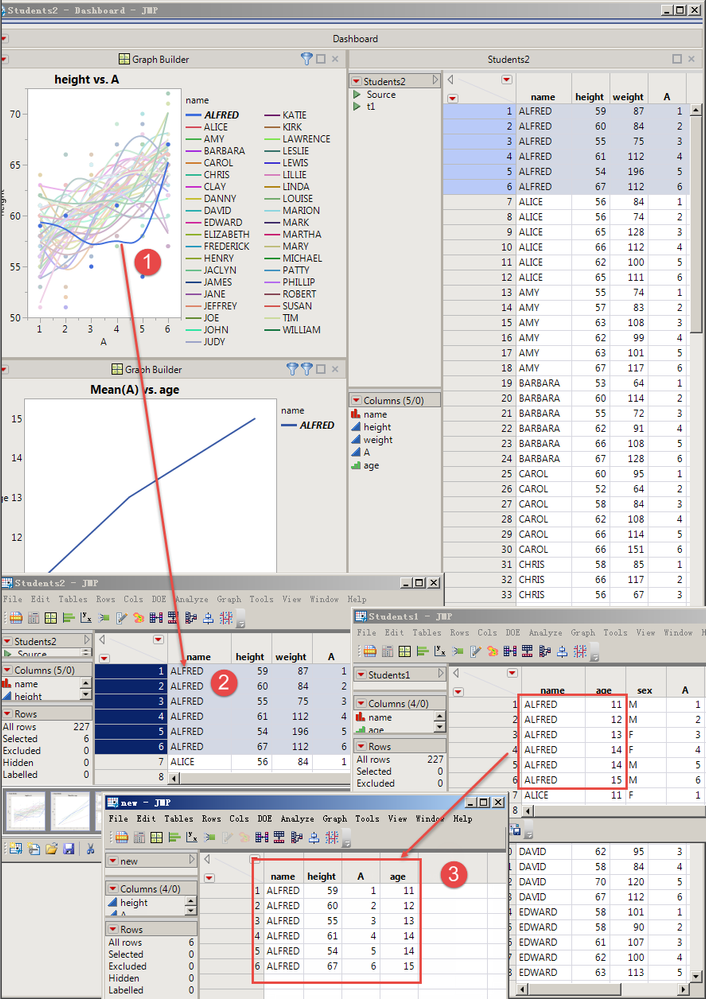The width and height of the screenshot is (706, 999).
Task: Click the first graph thumbnail at bottom left
Action: tap(25, 811)
